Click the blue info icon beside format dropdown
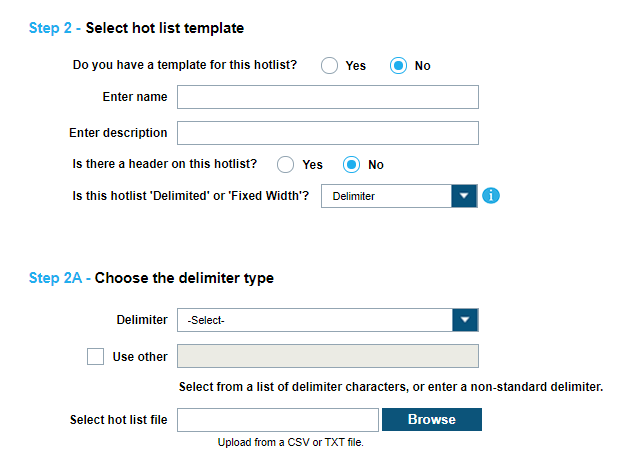Image resolution: width=622 pixels, height=460 pixels. tap(490, 195)
